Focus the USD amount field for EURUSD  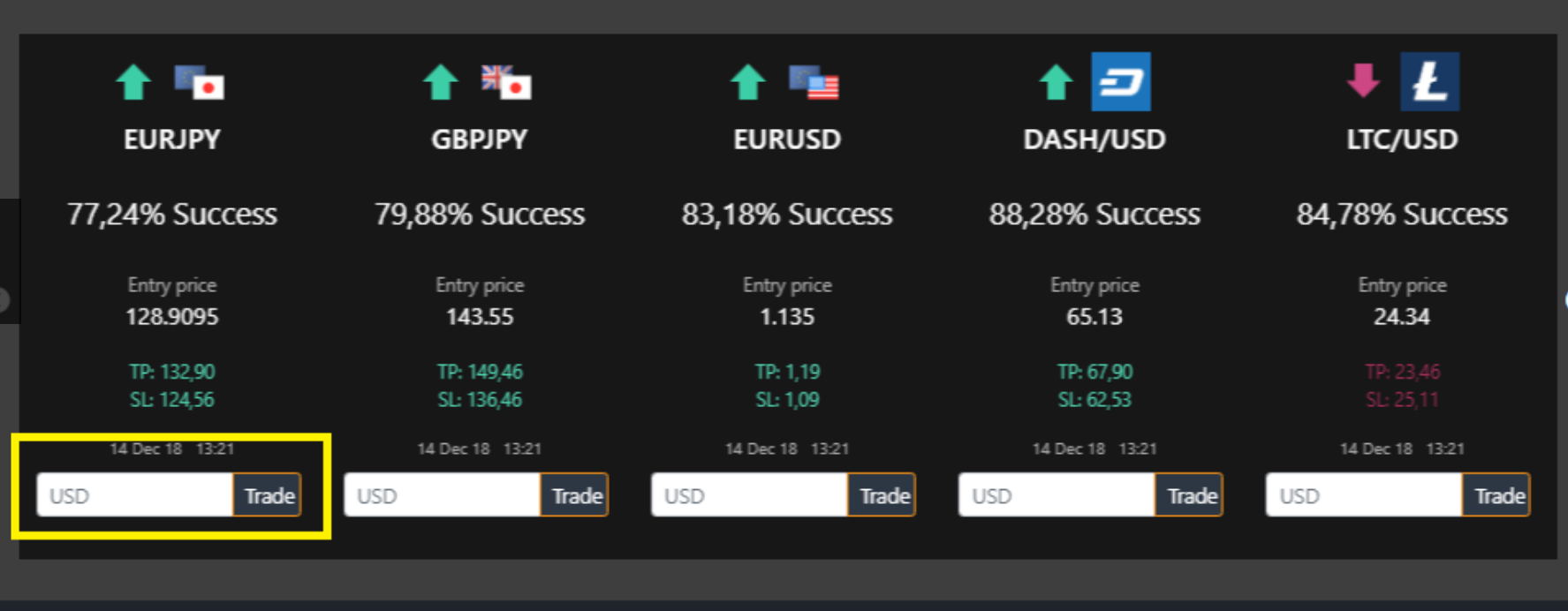(x=750, y=495)
